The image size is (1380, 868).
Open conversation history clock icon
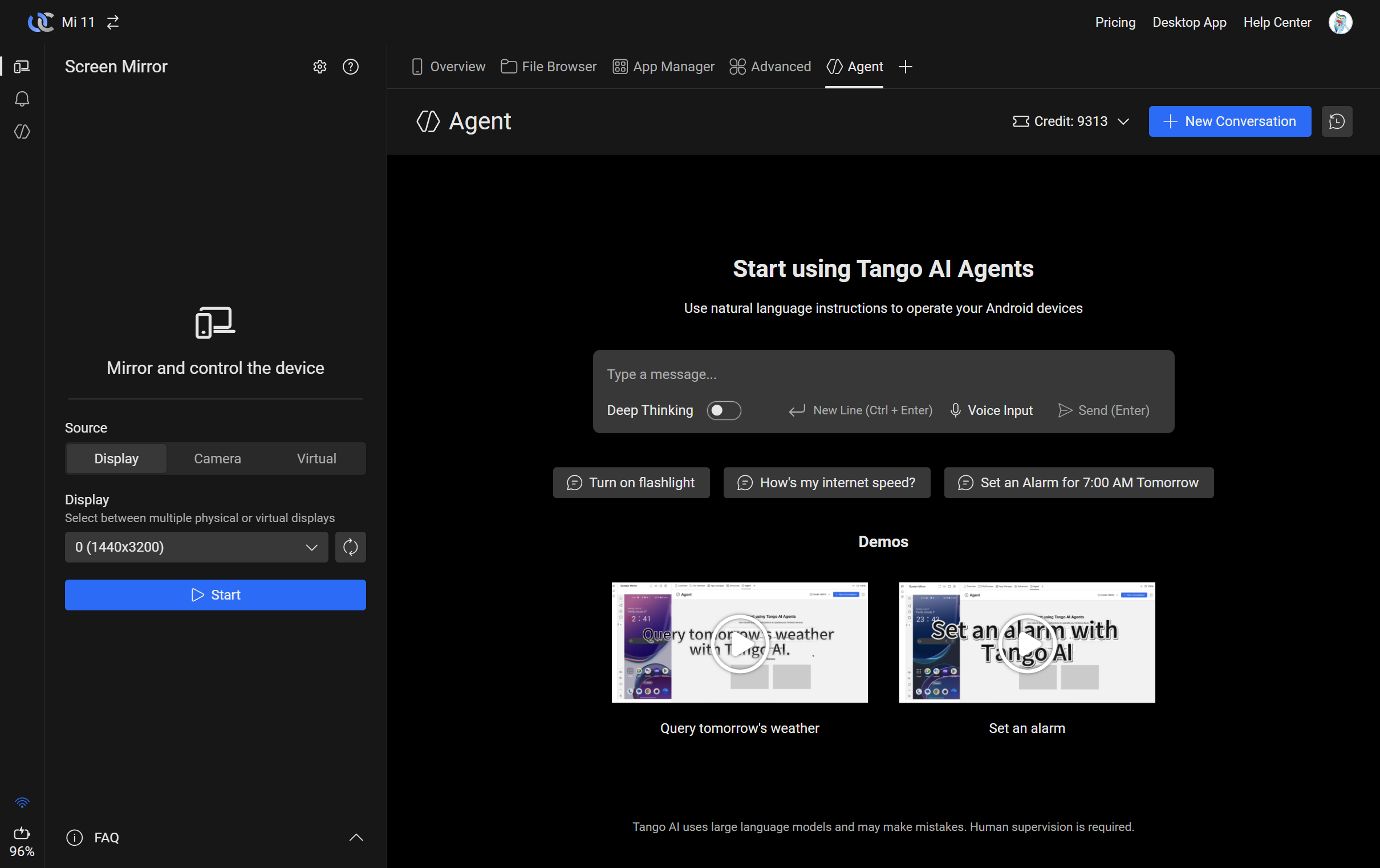point(1337,121)
